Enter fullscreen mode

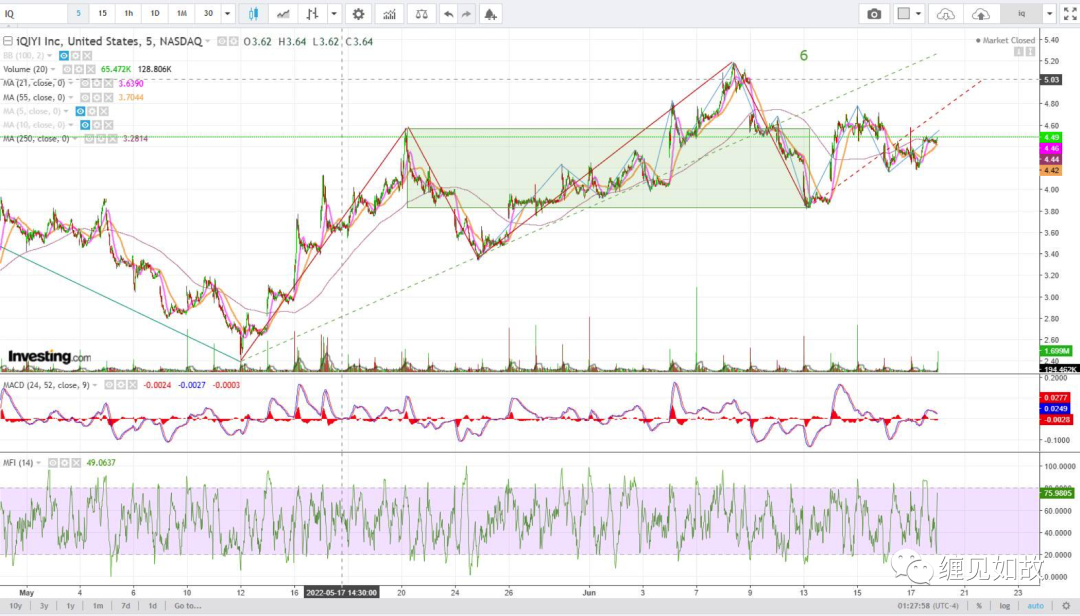tap(1070, 14)
